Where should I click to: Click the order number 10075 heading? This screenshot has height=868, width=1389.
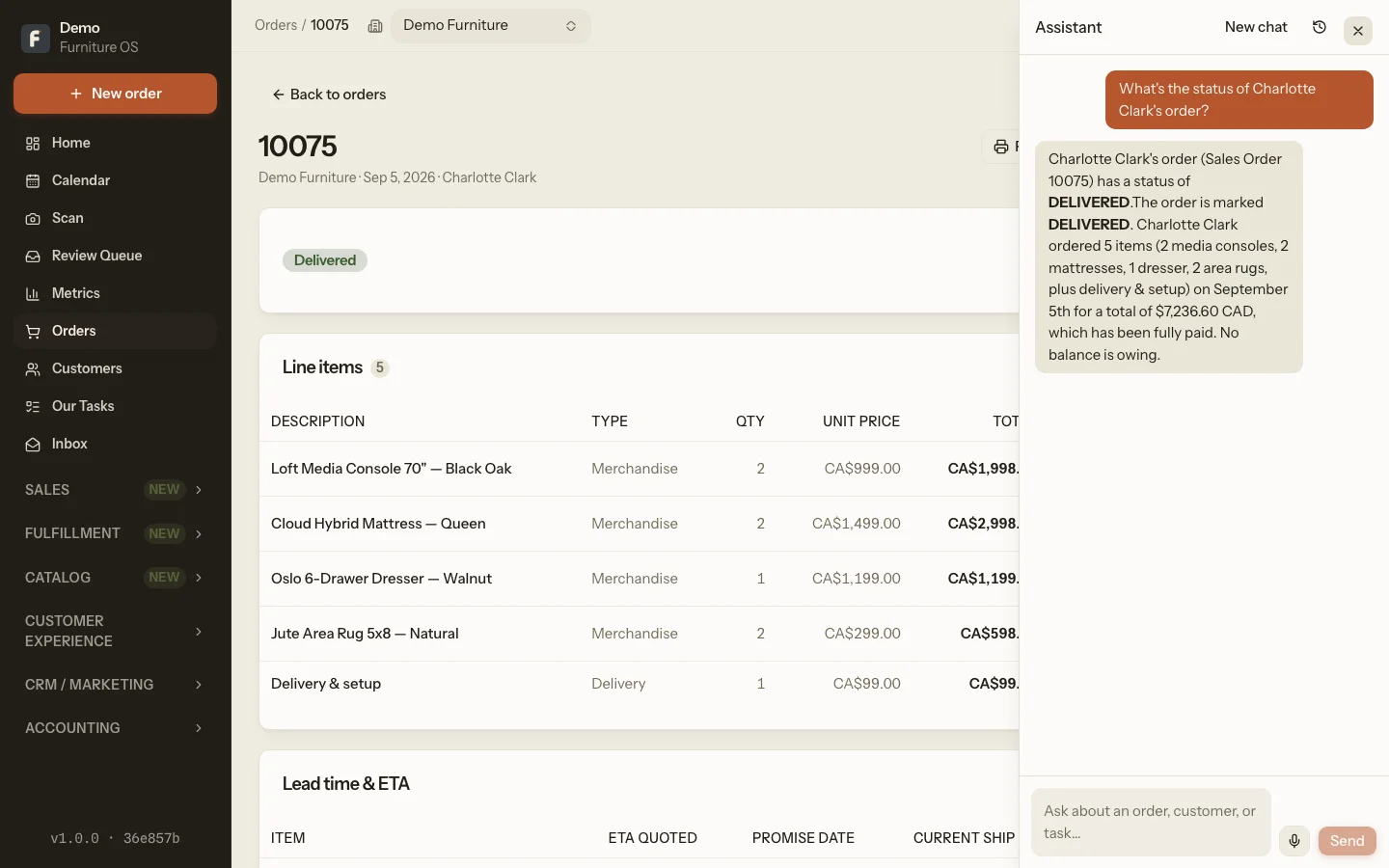(x=298, y=146)
